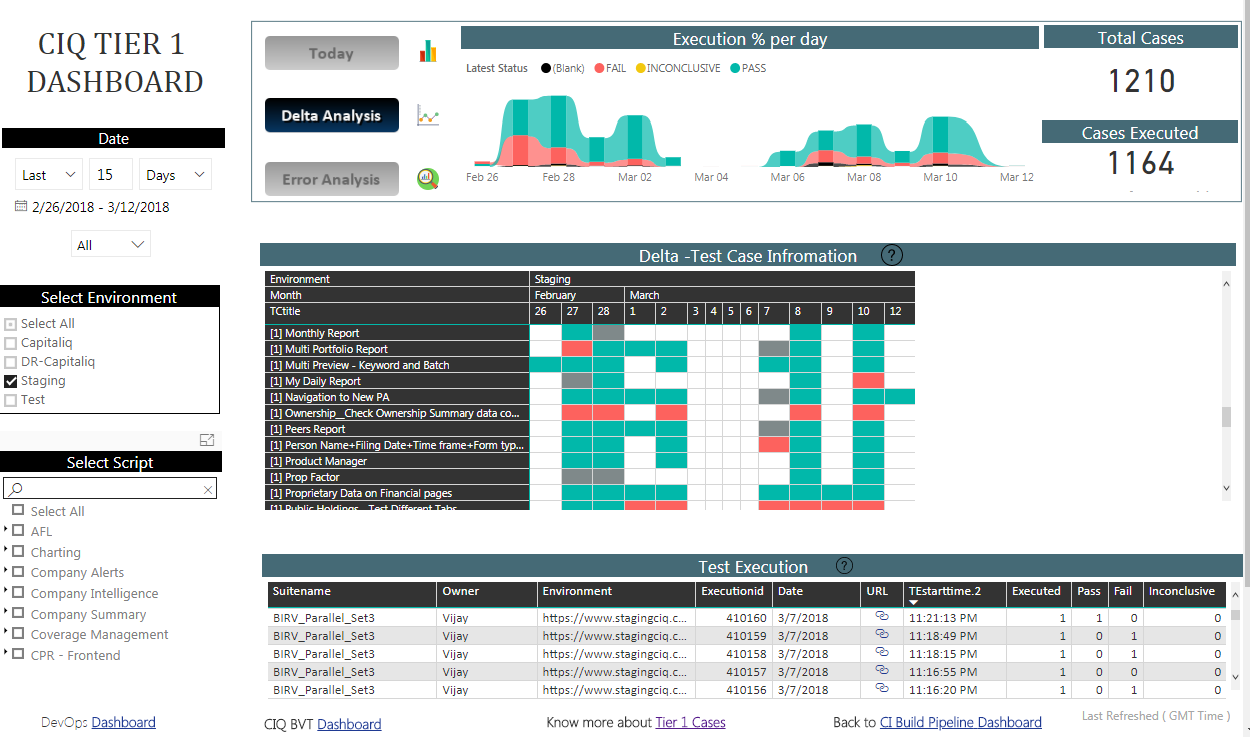Uncheck the Staging environment
1250x737 pixels.
pos(11,381)
